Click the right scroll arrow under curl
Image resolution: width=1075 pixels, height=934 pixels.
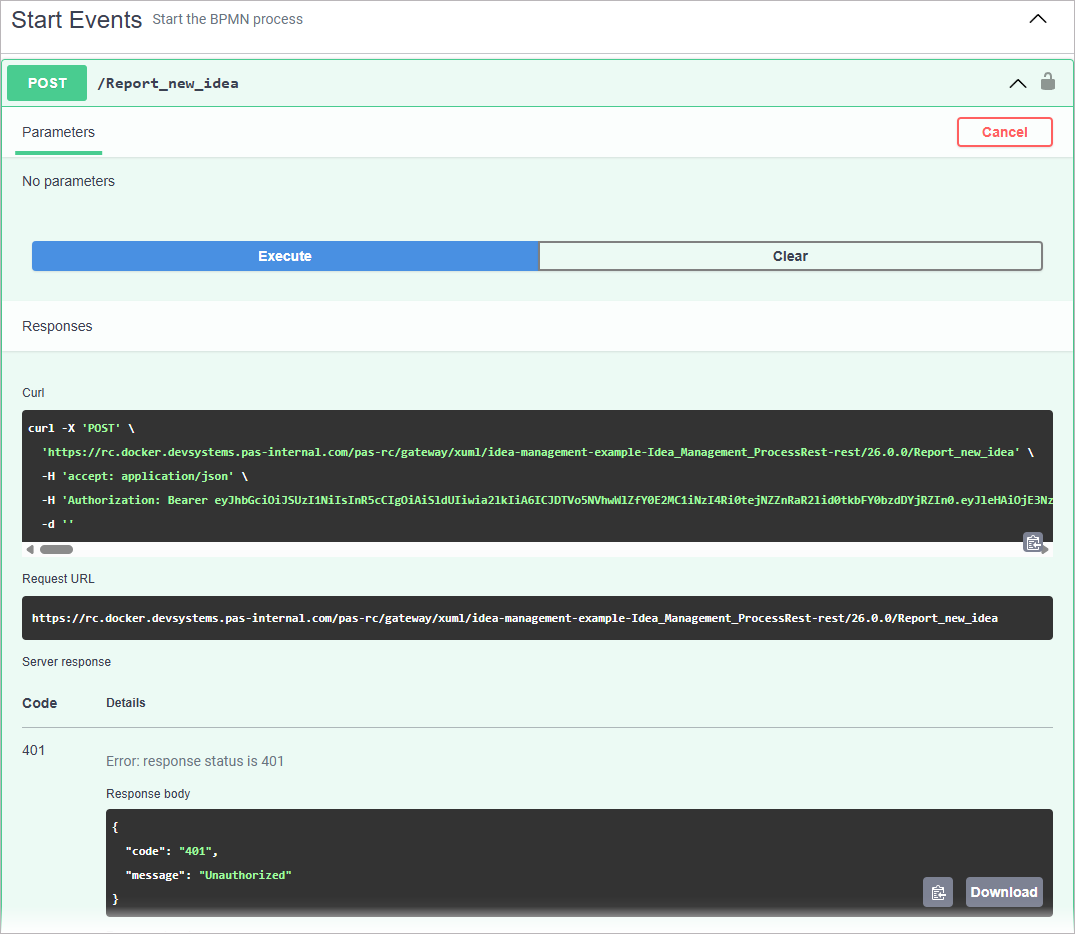point(1046,550)
